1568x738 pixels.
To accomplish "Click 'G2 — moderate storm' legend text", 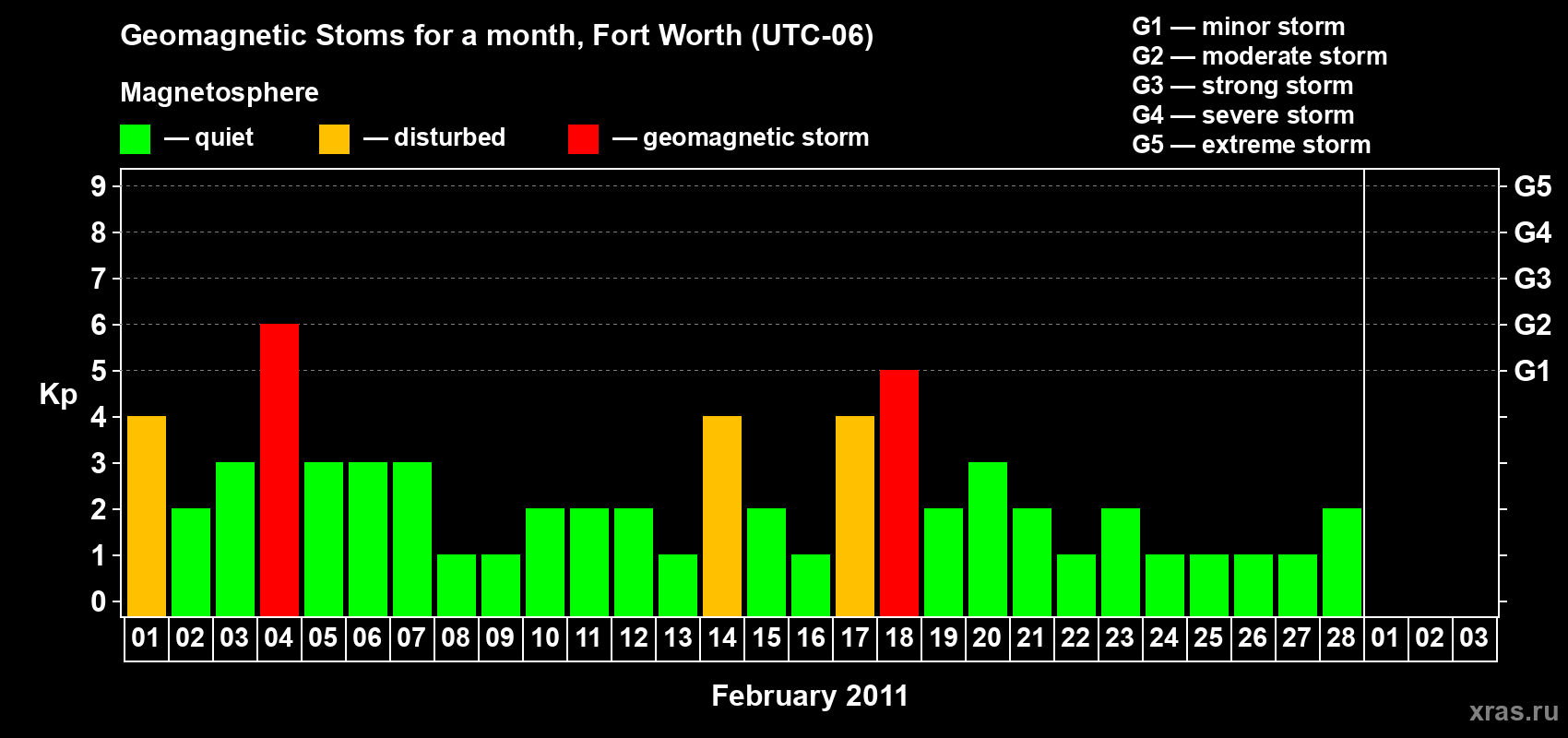I will tap(1259, 56).
